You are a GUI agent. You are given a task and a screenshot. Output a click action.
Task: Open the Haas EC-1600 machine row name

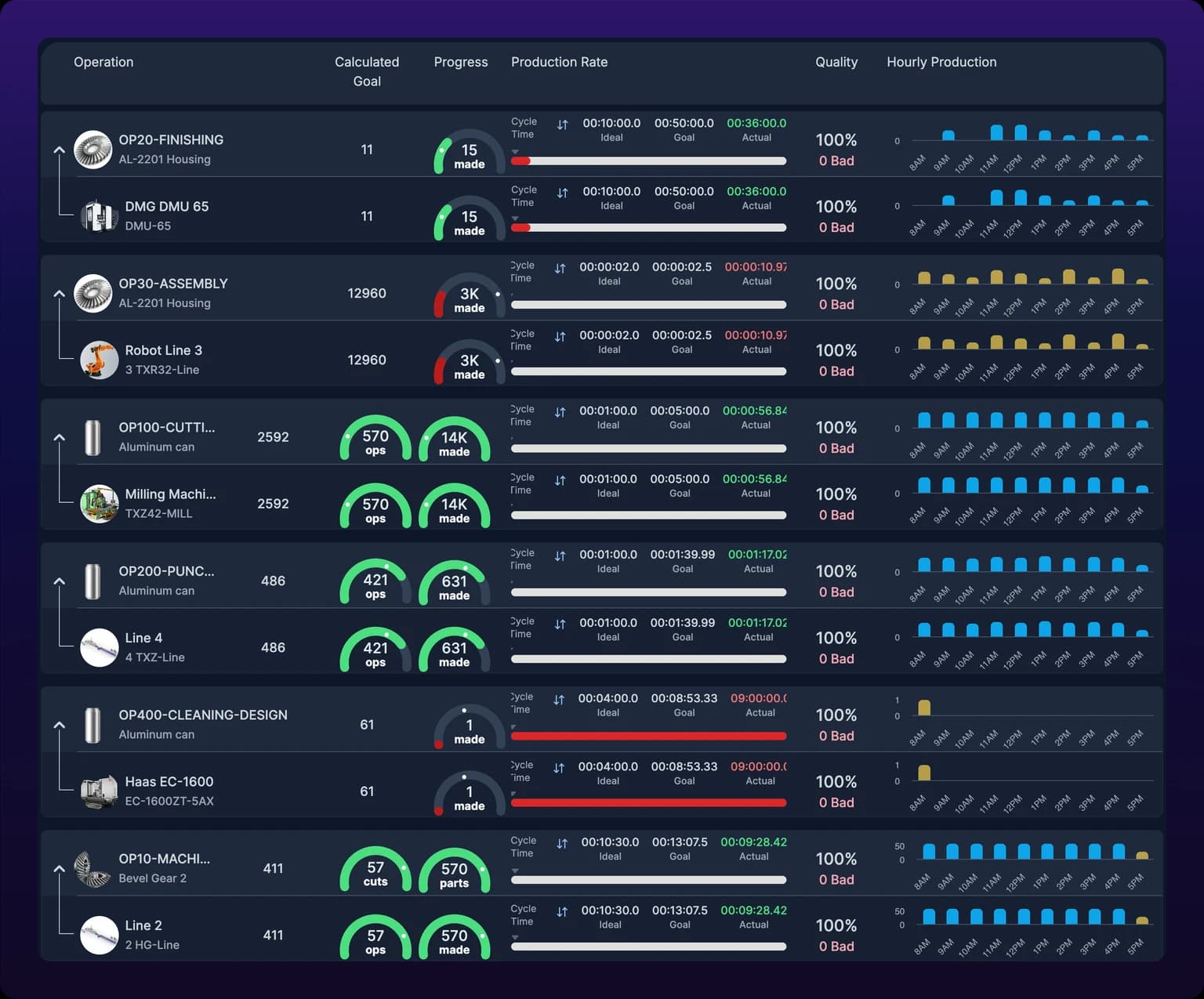pos(169,782)
